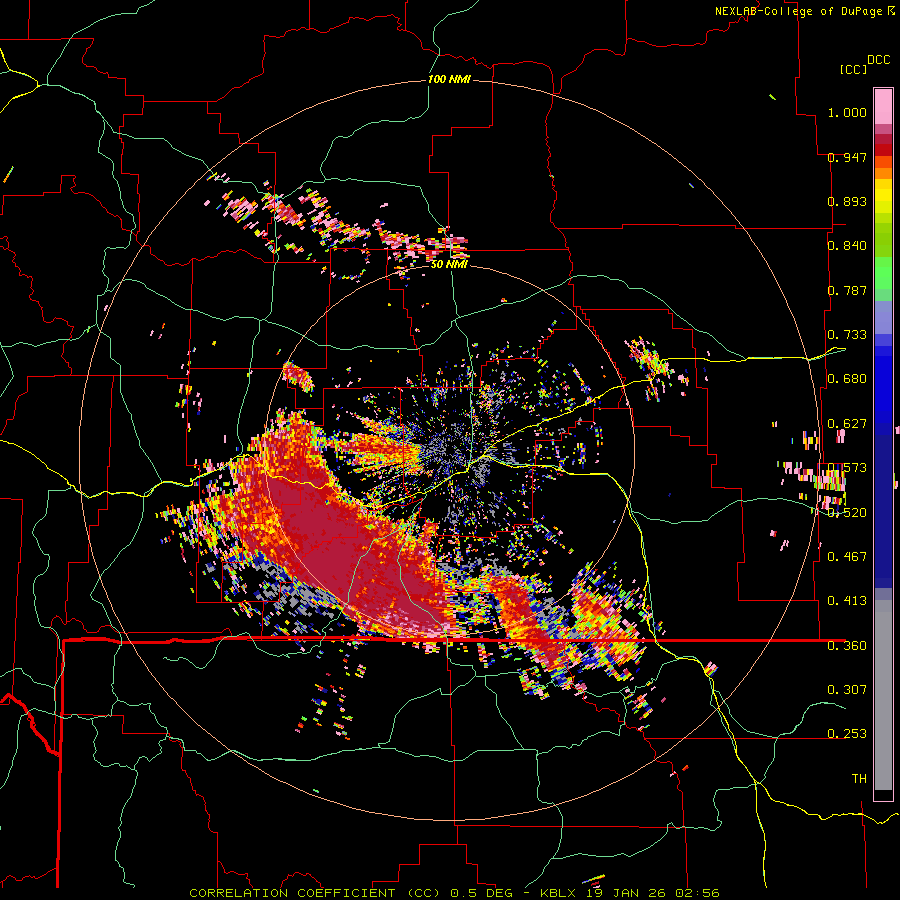Image resolution: width=900 pixels, height=900 pixels.
Task: Click the Correlation Coefficient KBLX caption text
Action: (454, 893)
